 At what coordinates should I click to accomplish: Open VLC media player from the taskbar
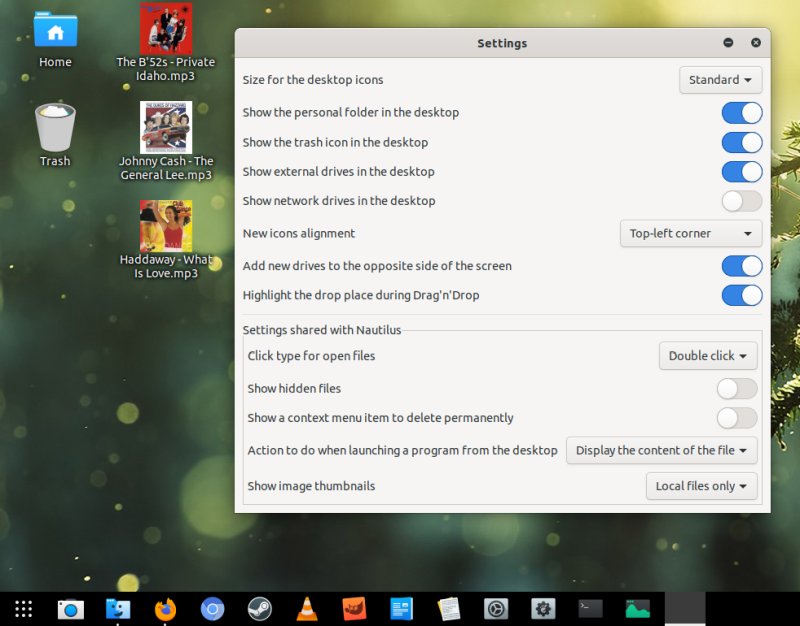306,608
